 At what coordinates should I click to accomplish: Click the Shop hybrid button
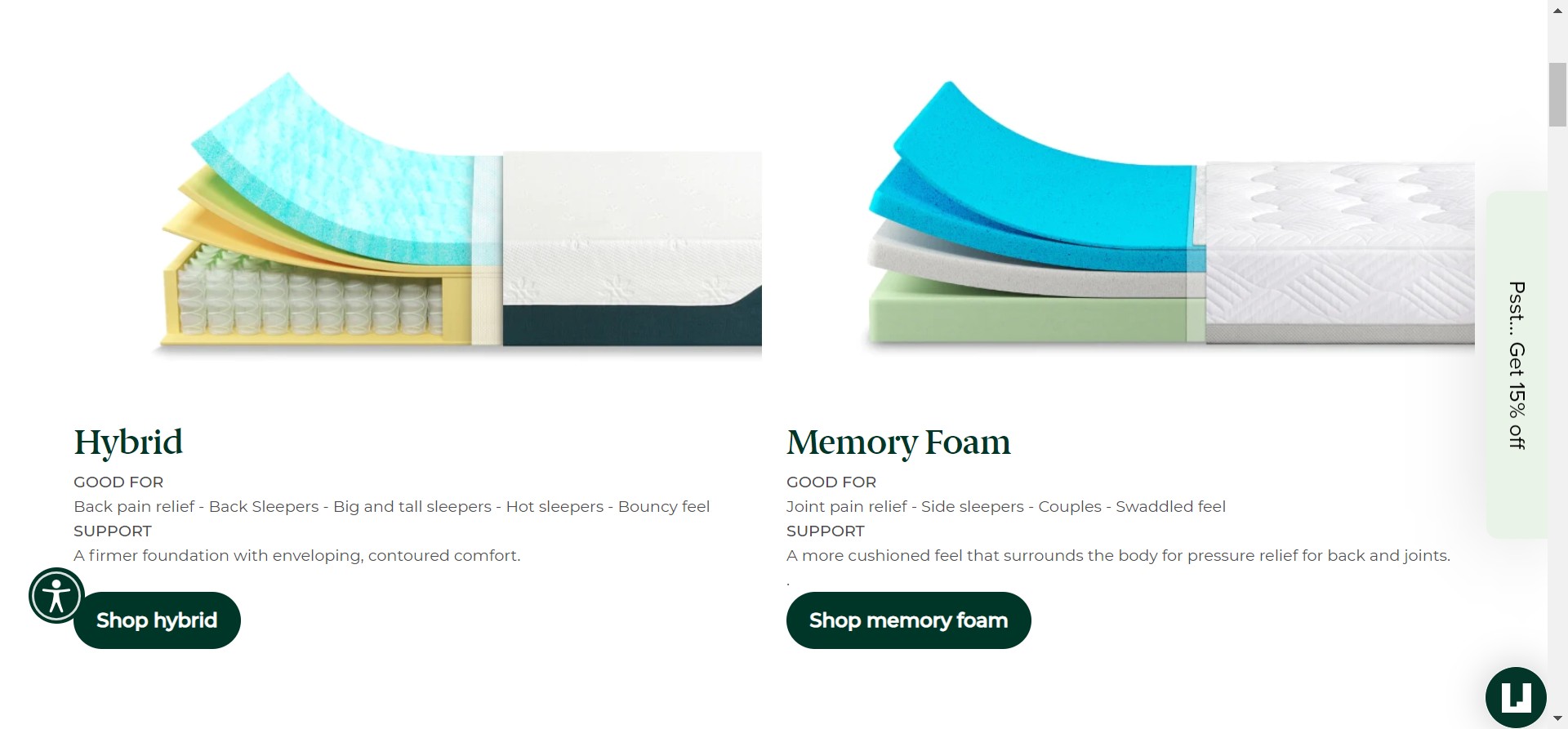(x=157, y=620)
